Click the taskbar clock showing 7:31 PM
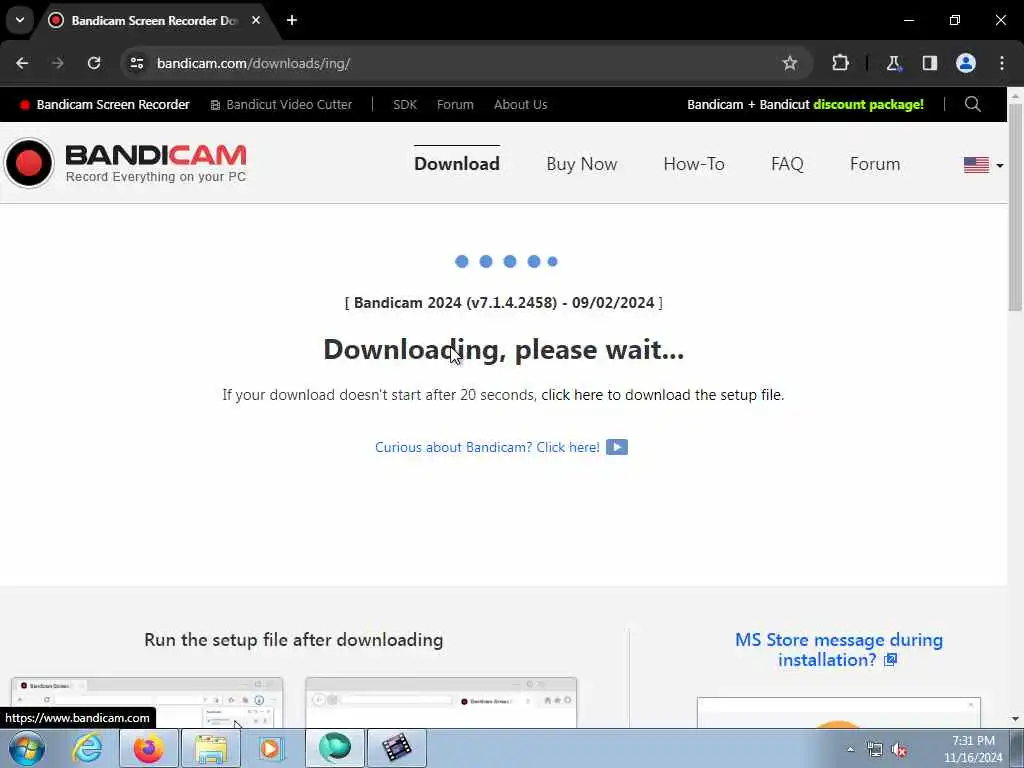The image size is (1024, 768). [973, 749]
